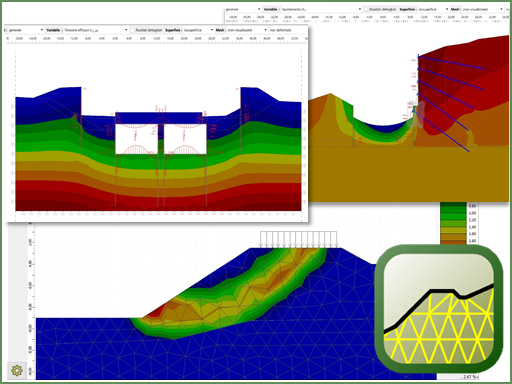Expand the Mesh '(non visualizzare)' dropdown in left window

coord(247,30)
